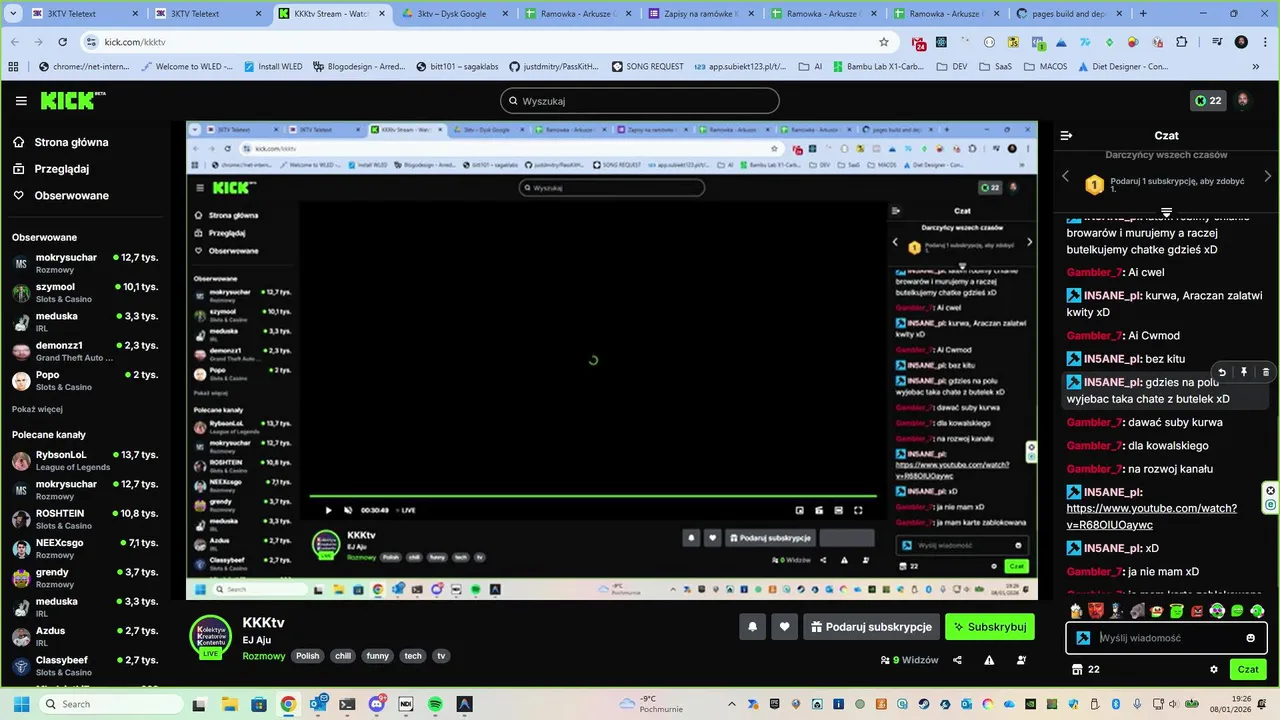Show hidden bookmarks overflow chevron
Screen dimensions: 1280x720
tap(1256, 67)
